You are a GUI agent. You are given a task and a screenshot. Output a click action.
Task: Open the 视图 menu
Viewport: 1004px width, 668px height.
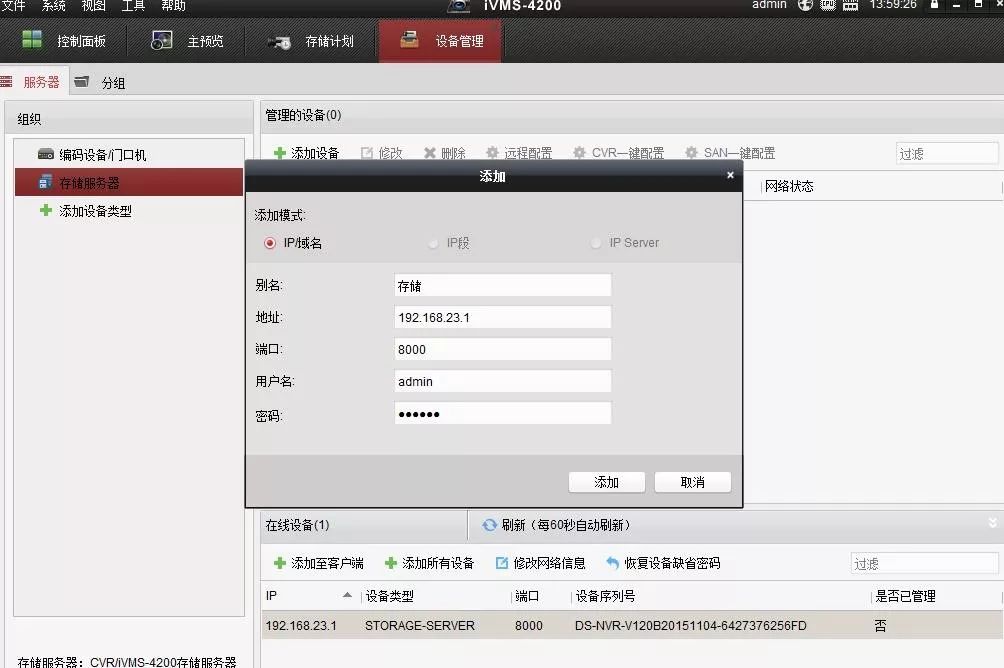click(93, 6)
